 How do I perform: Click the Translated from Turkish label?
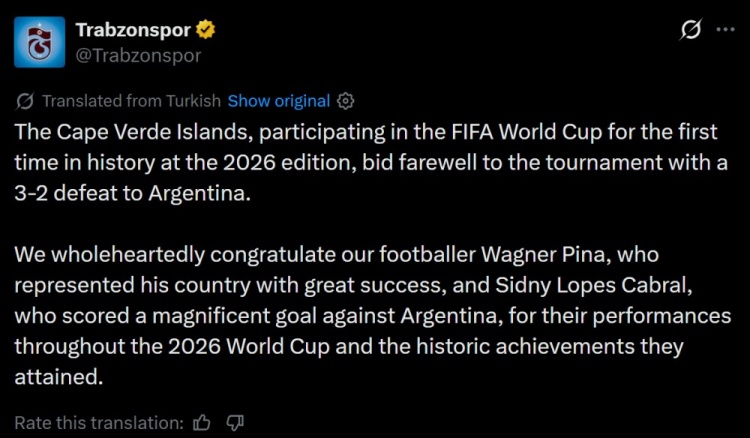(x=132, y=101)
